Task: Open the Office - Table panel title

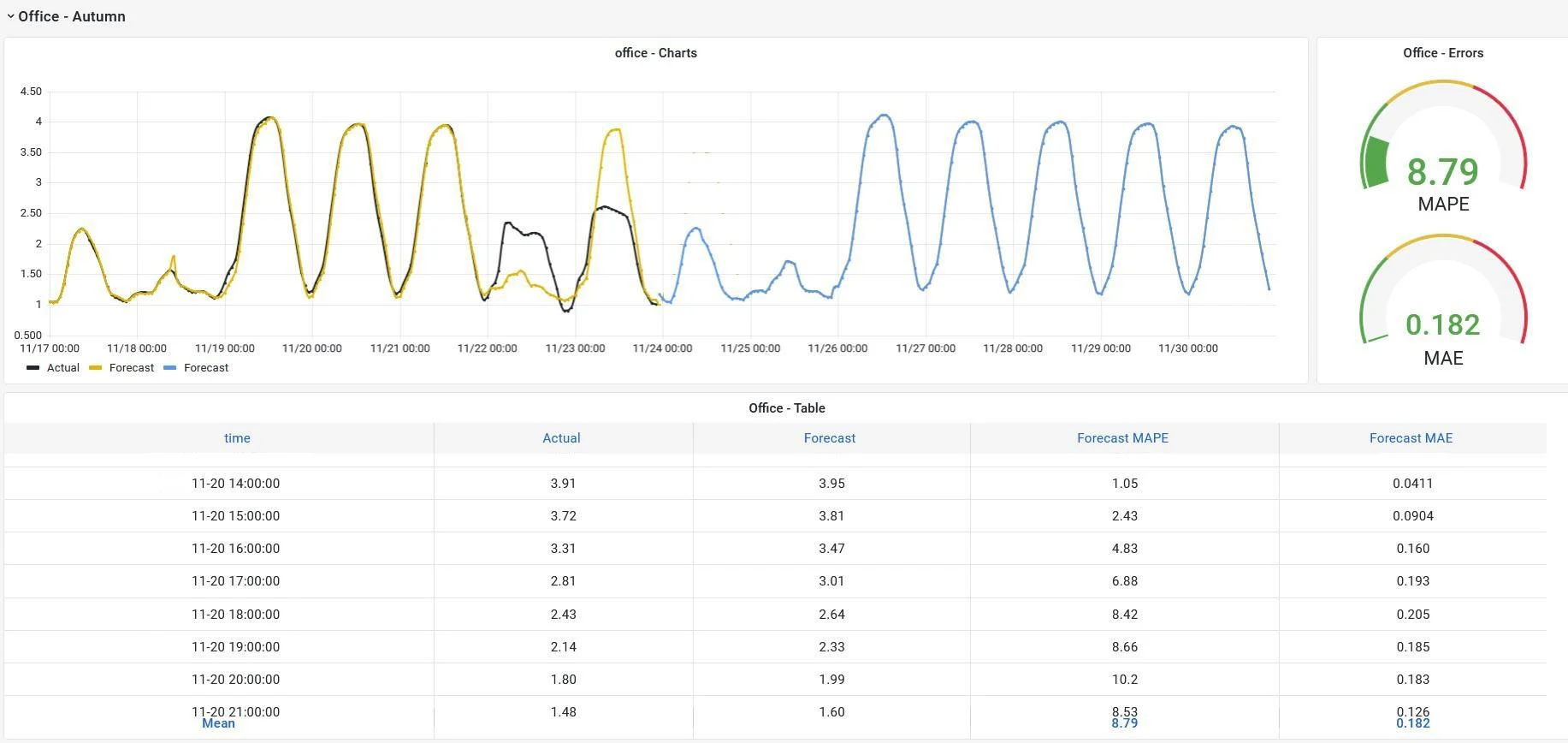Action: click(786, 408)
